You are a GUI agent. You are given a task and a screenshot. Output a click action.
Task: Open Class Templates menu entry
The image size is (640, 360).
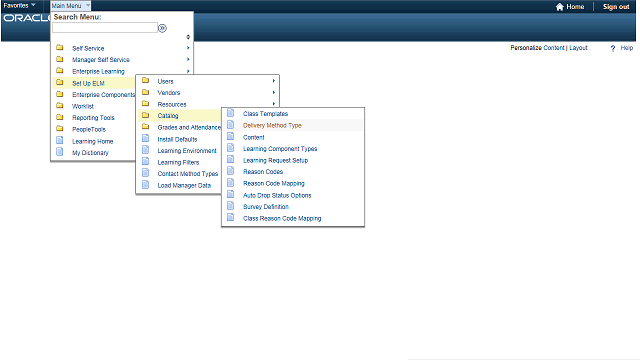266,114
